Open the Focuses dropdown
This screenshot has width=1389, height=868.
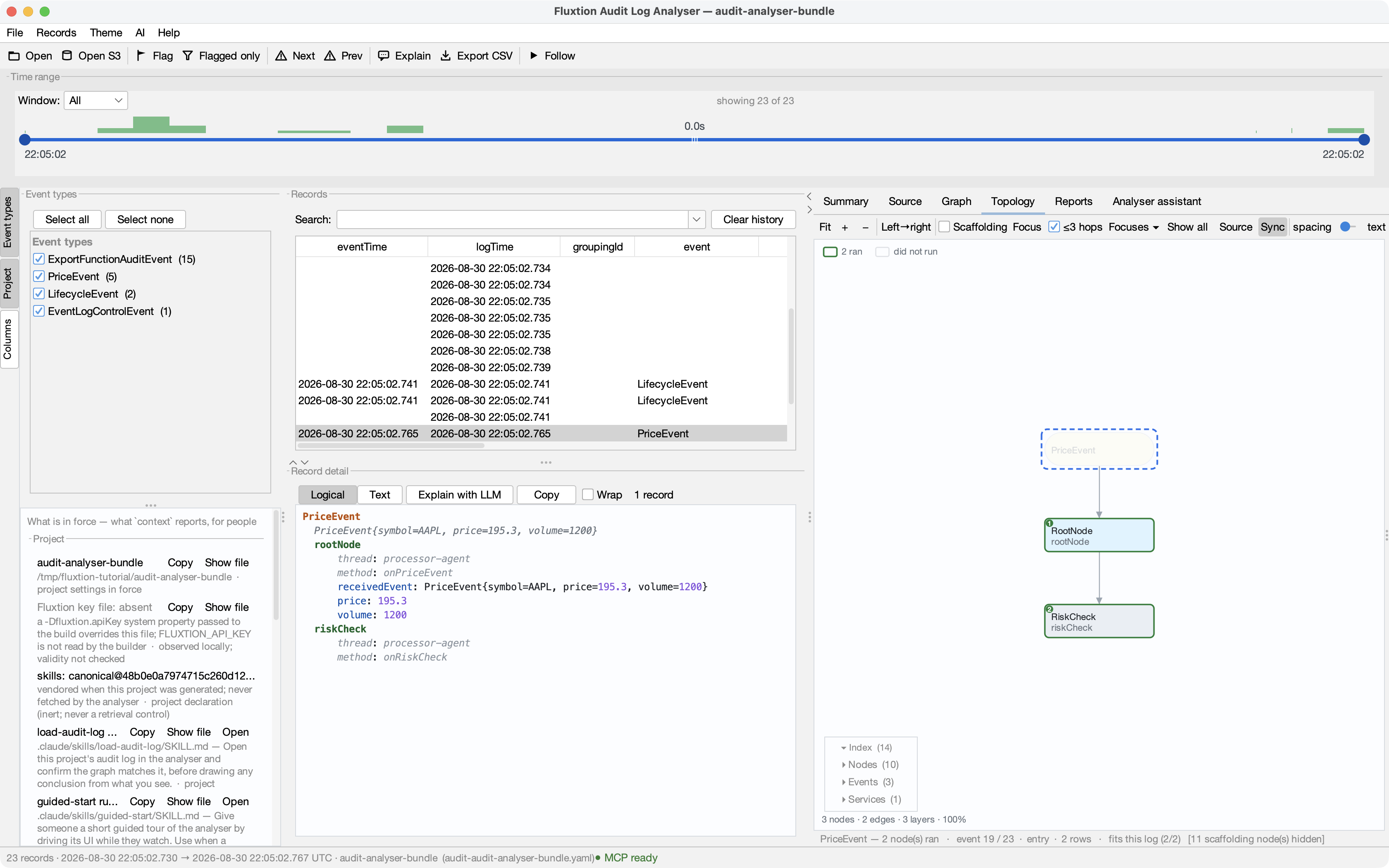1133,227
